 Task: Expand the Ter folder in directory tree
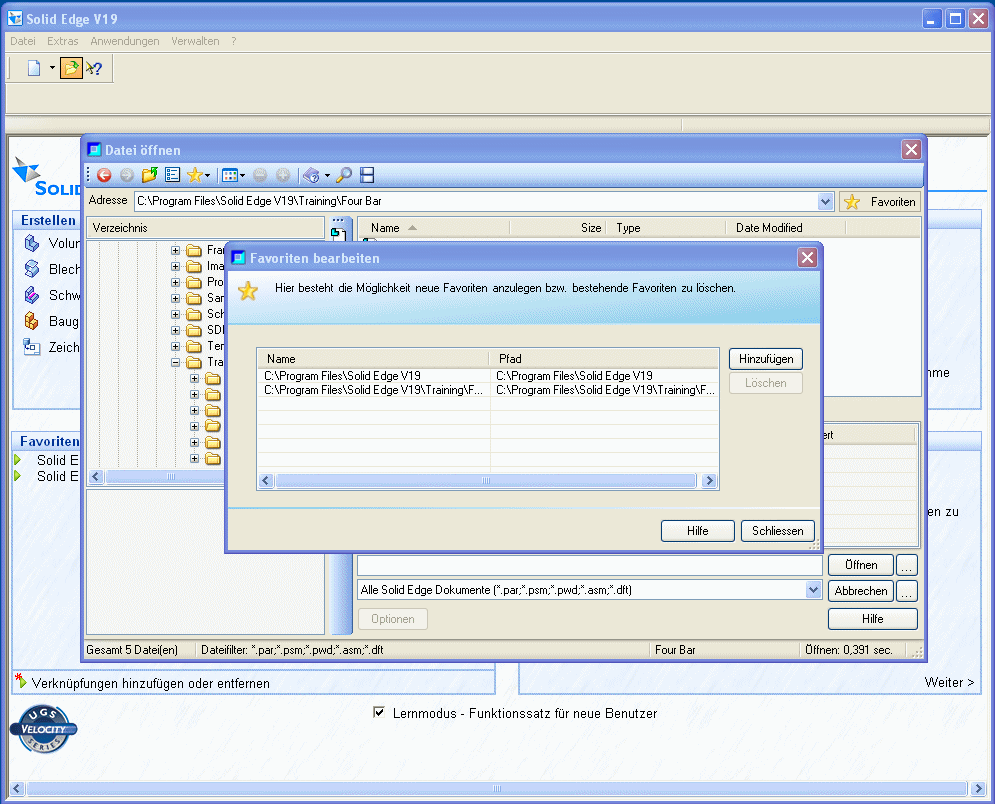click(x=176, y=346)
